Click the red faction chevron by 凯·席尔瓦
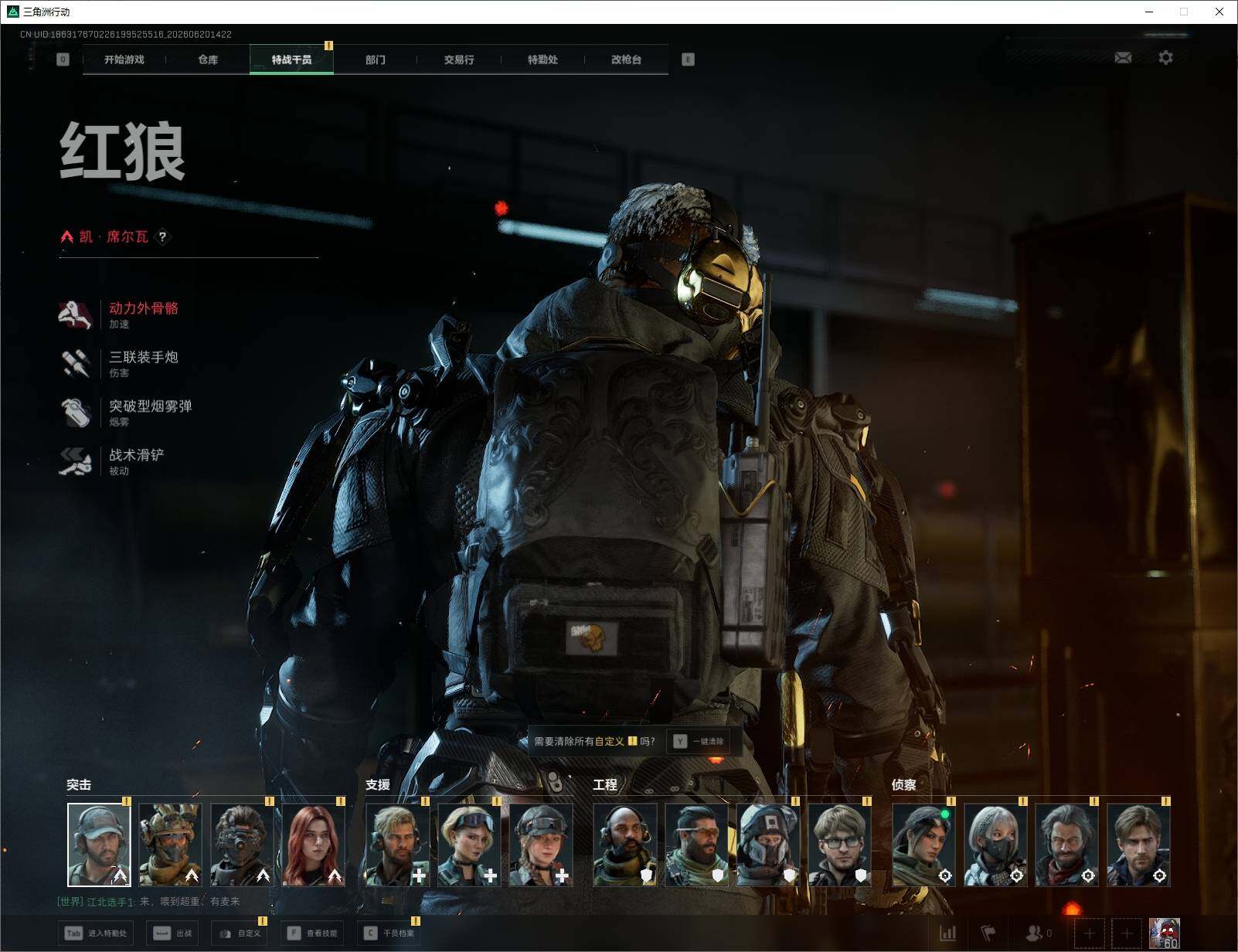The image size is (1238, 952). 67,236
